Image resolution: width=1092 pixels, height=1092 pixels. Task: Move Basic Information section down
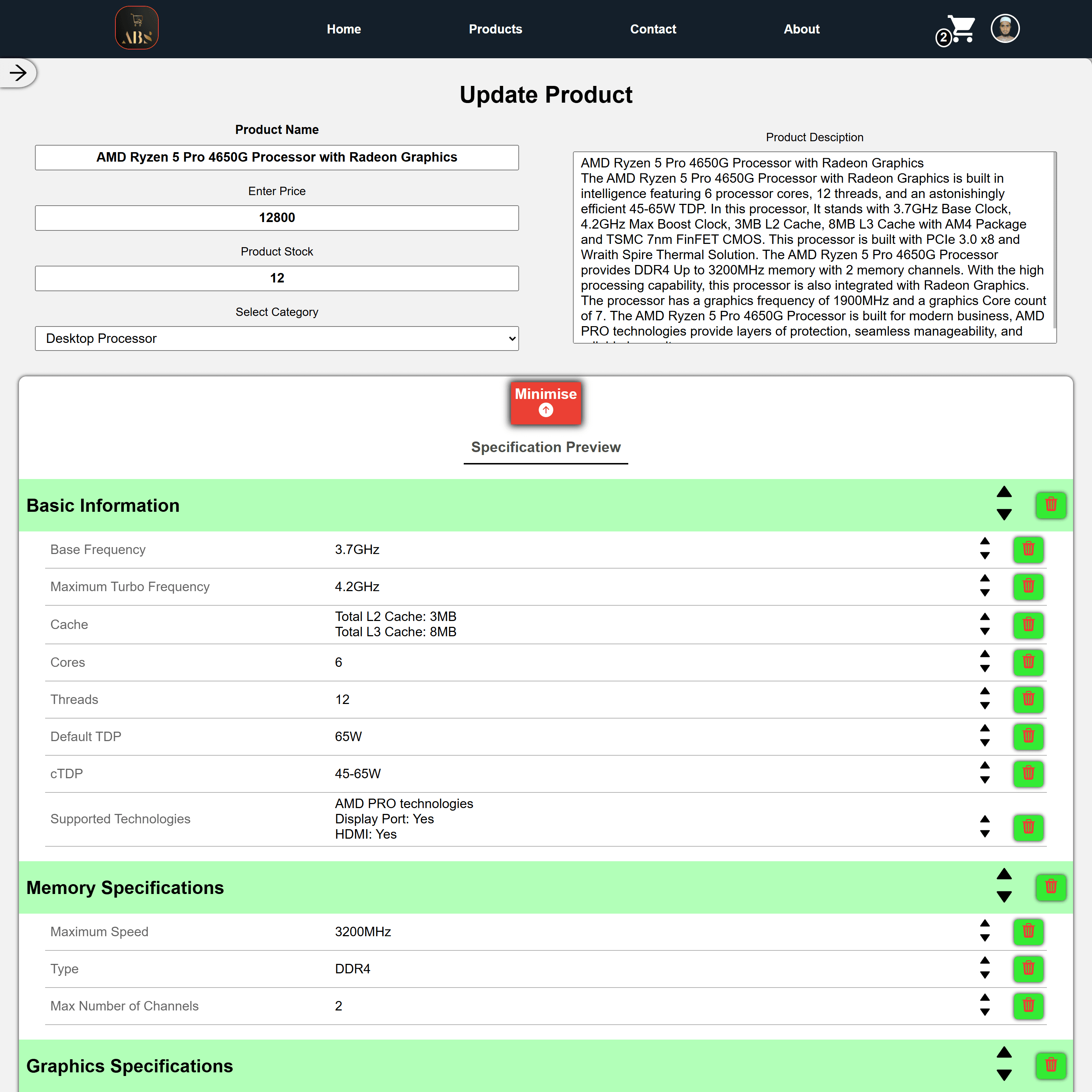[x=1004, y=514]
